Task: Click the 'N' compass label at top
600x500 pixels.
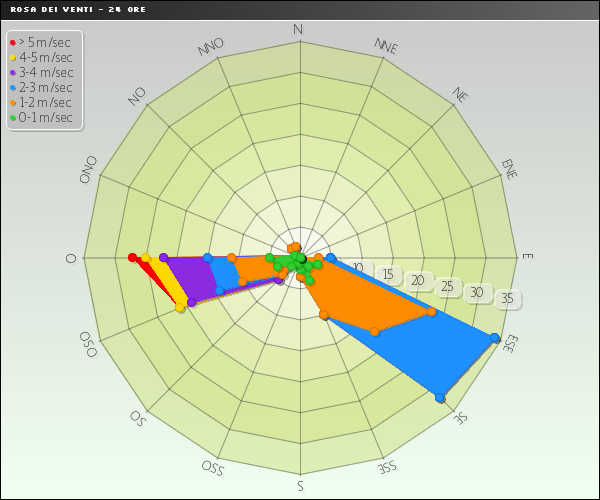Action: 298,29
